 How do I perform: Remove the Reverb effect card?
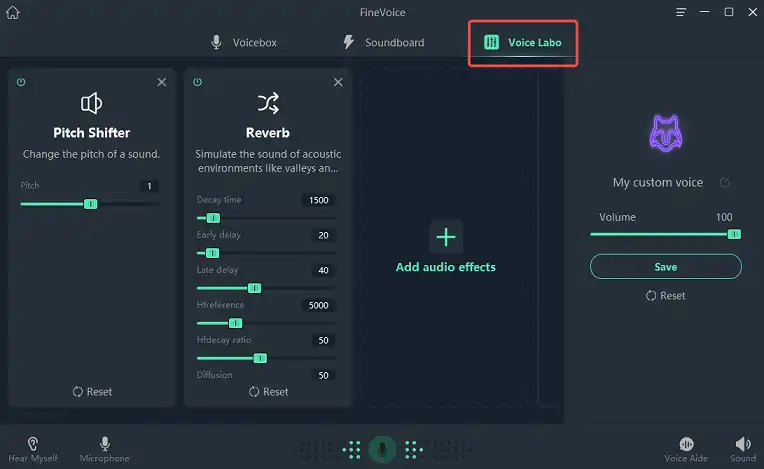(338, 82)
